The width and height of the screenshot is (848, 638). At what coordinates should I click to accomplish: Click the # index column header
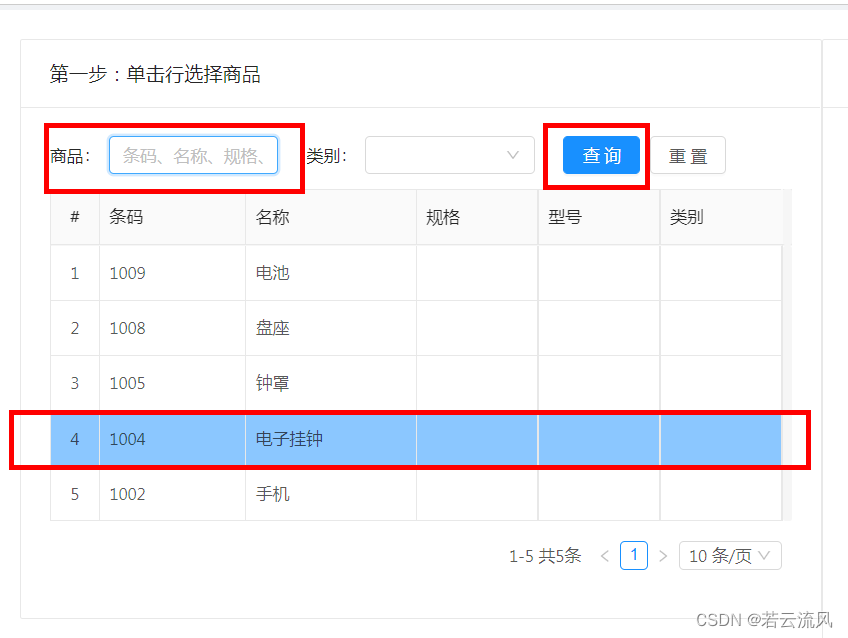(75, 217)
